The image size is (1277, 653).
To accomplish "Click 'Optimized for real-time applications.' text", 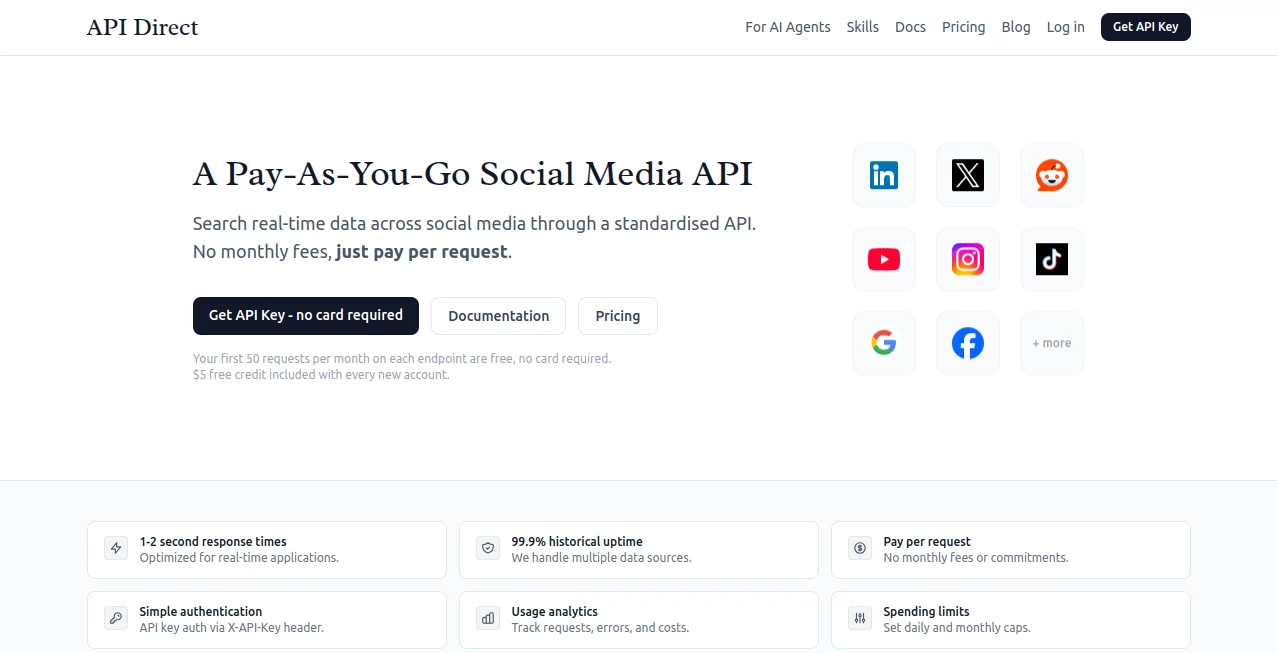I will point(239,558).
